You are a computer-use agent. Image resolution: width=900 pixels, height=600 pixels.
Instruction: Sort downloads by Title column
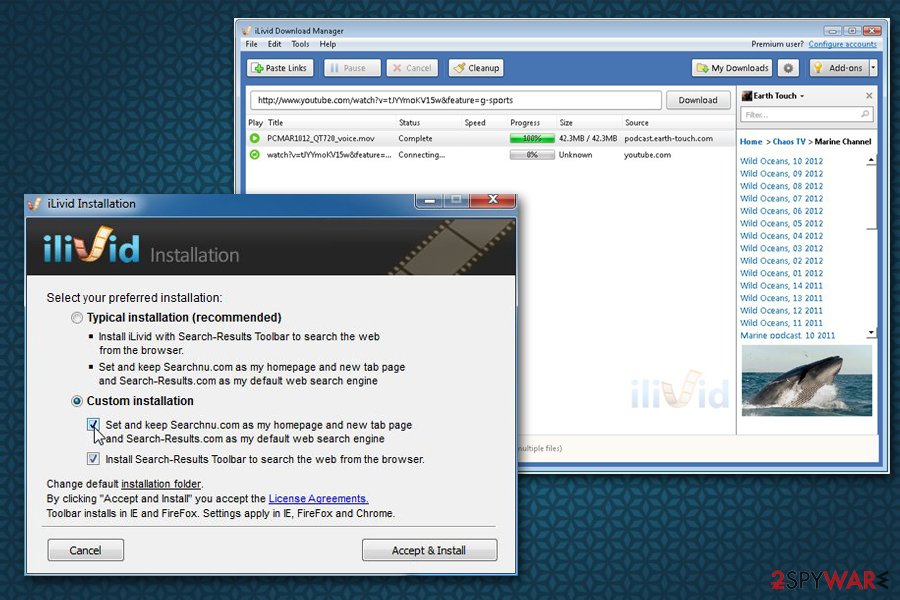coord(275,123)
